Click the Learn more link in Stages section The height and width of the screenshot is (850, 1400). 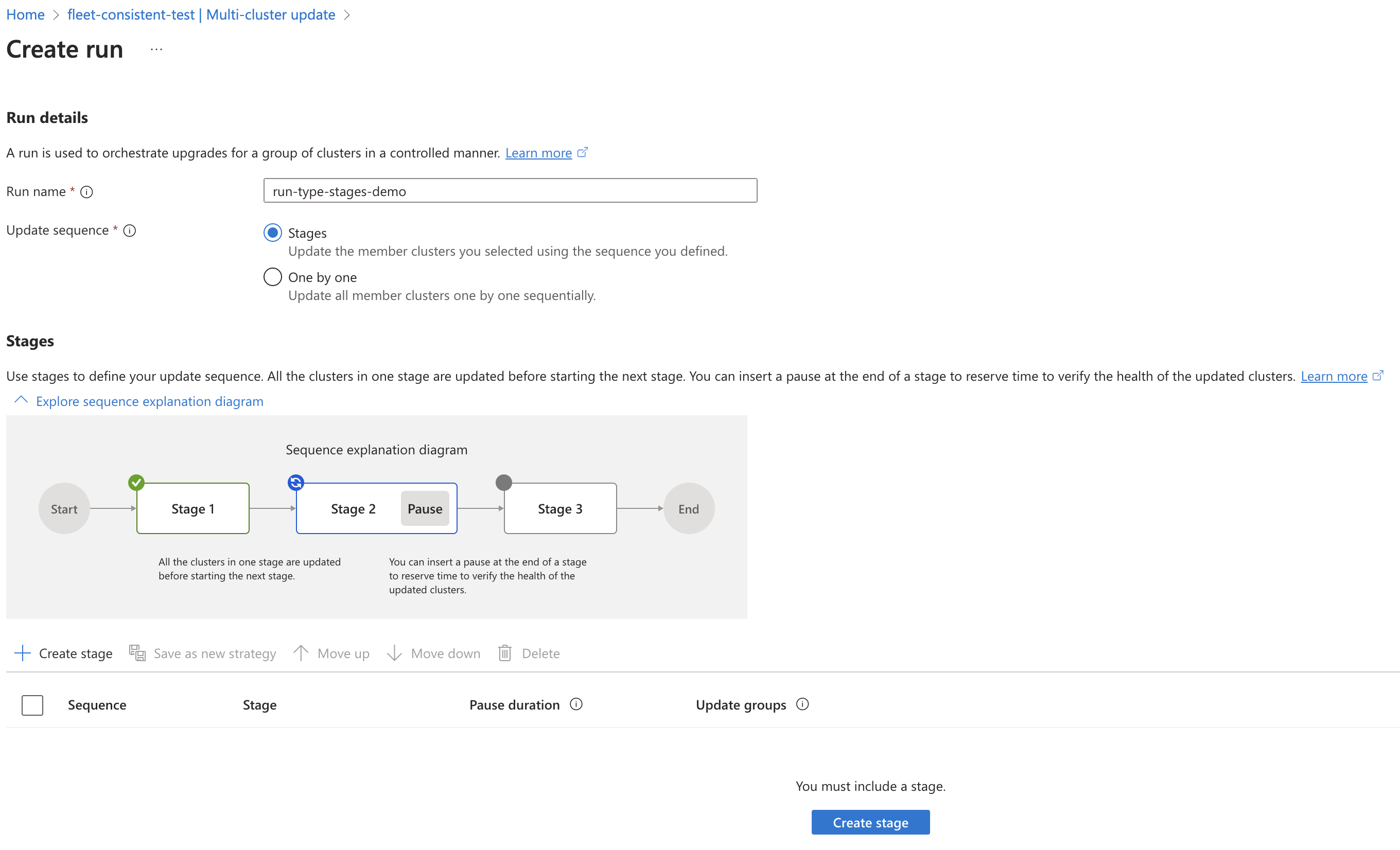[1337, 375]
